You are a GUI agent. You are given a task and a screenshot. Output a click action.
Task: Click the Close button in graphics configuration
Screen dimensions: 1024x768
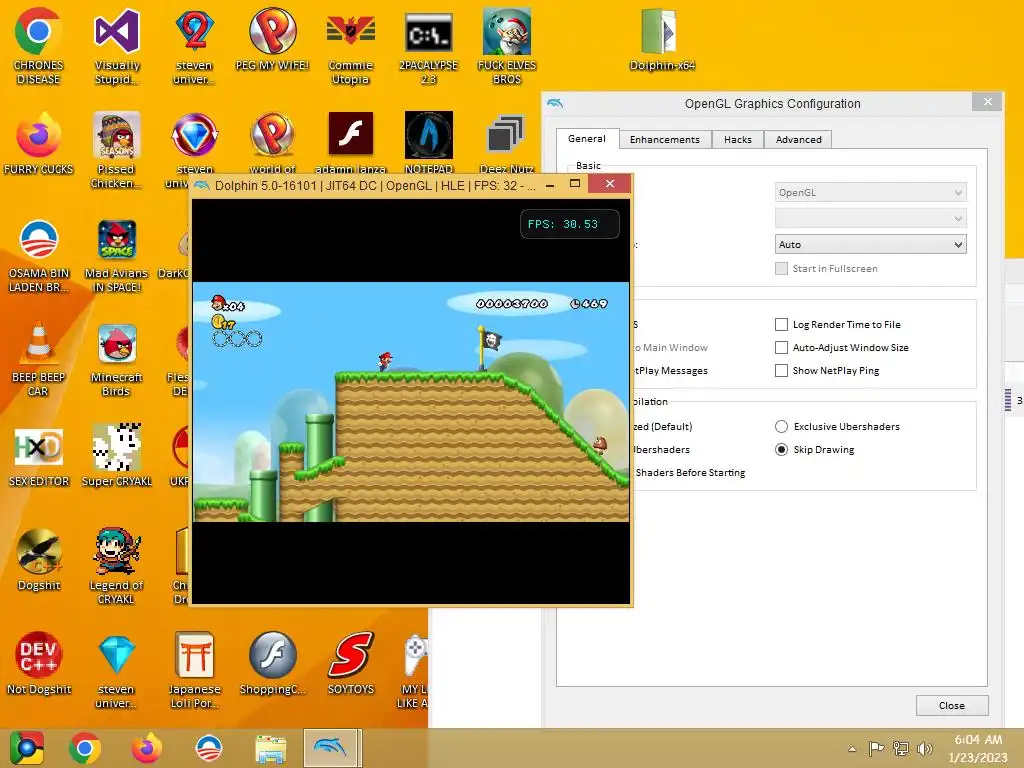[952, 705]
